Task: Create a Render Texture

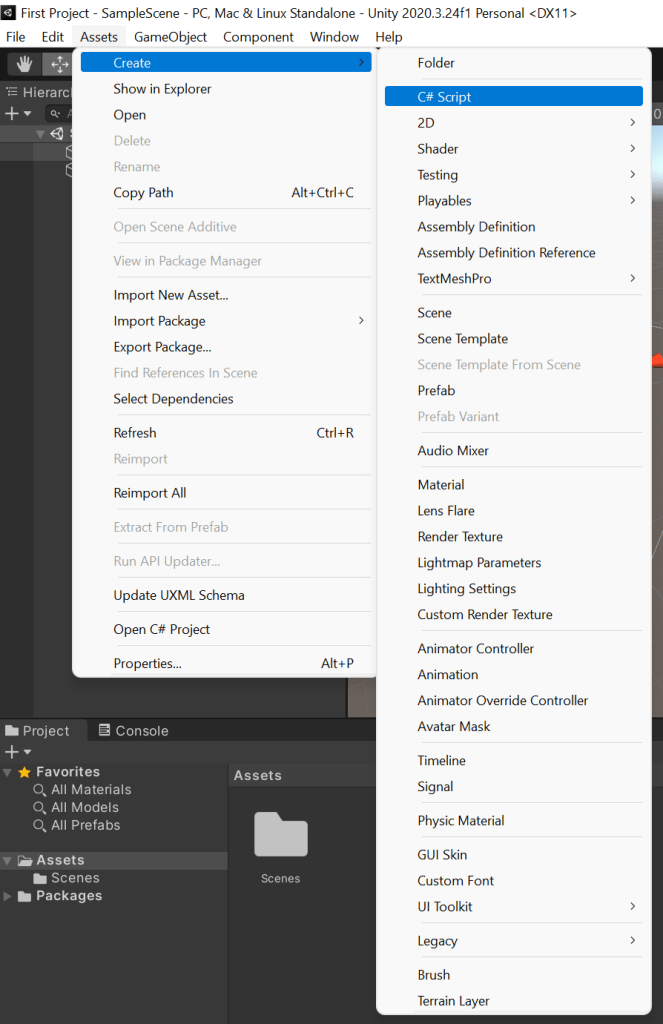Action: [514, 536]
